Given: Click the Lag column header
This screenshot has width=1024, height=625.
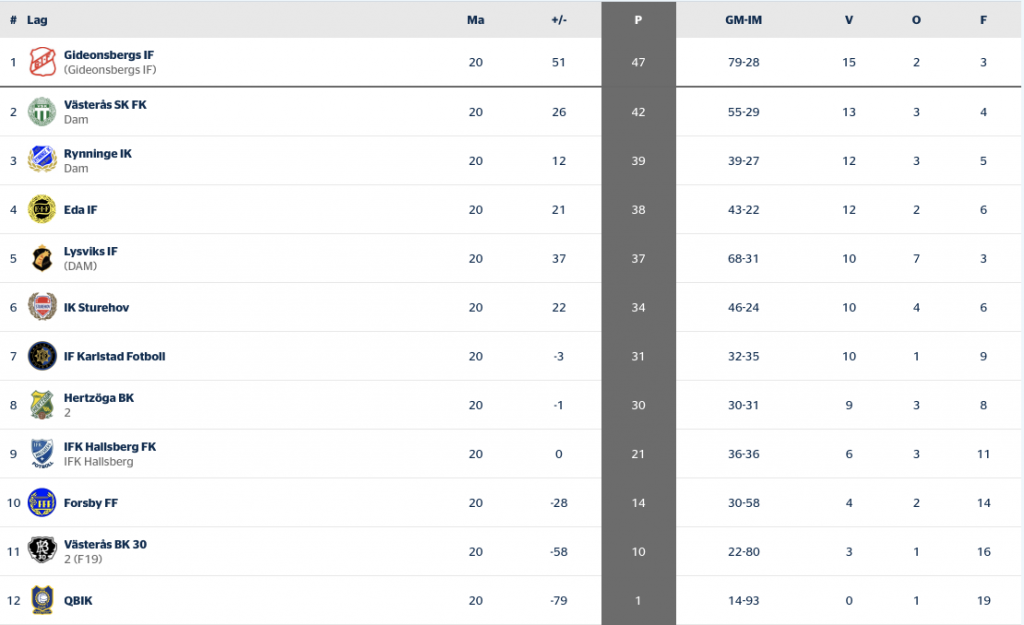Looking at the screenshot, I should tap(37, 20).
